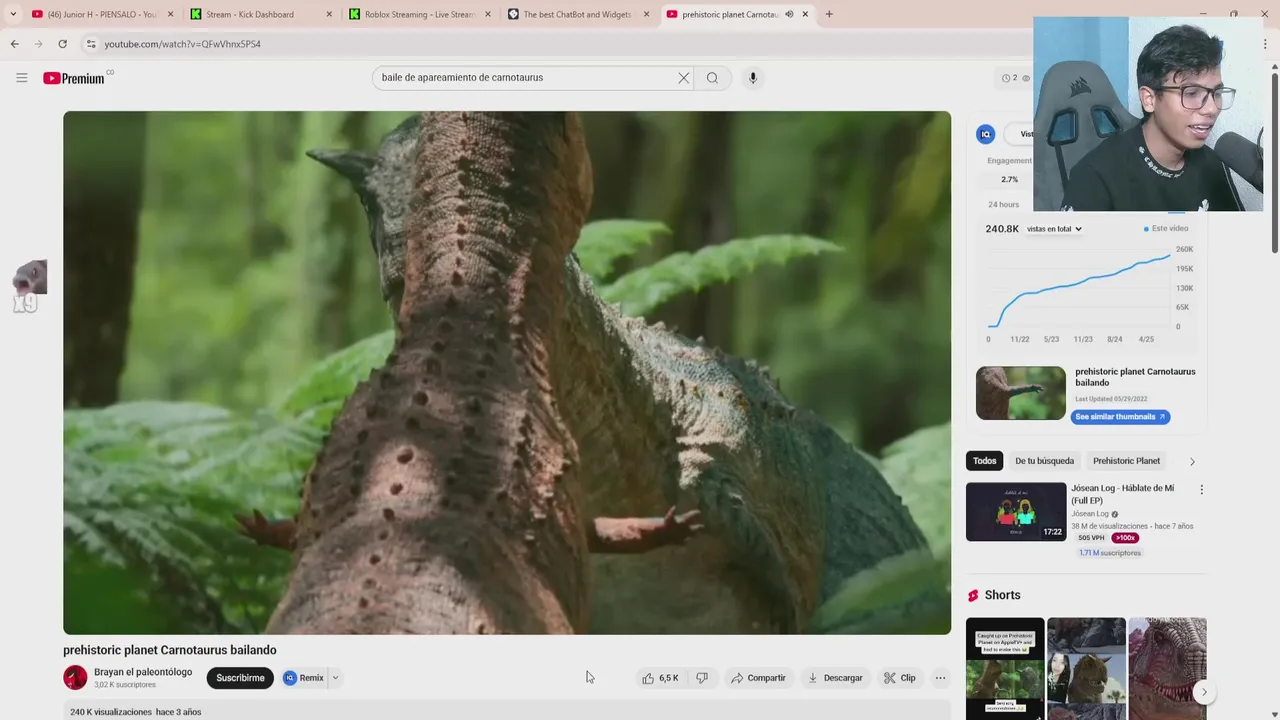1280x720 pixels.
Task: Click the Shorts section logo icon
Action: pos(973,595)
